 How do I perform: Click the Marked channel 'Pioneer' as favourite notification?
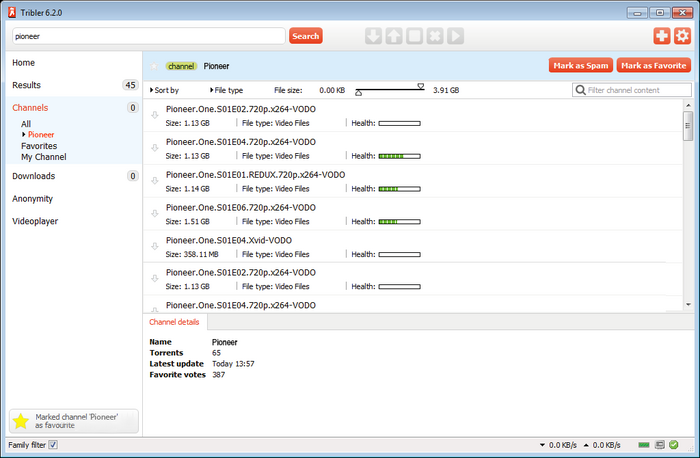pyautogui.click(x=74, y=421)
